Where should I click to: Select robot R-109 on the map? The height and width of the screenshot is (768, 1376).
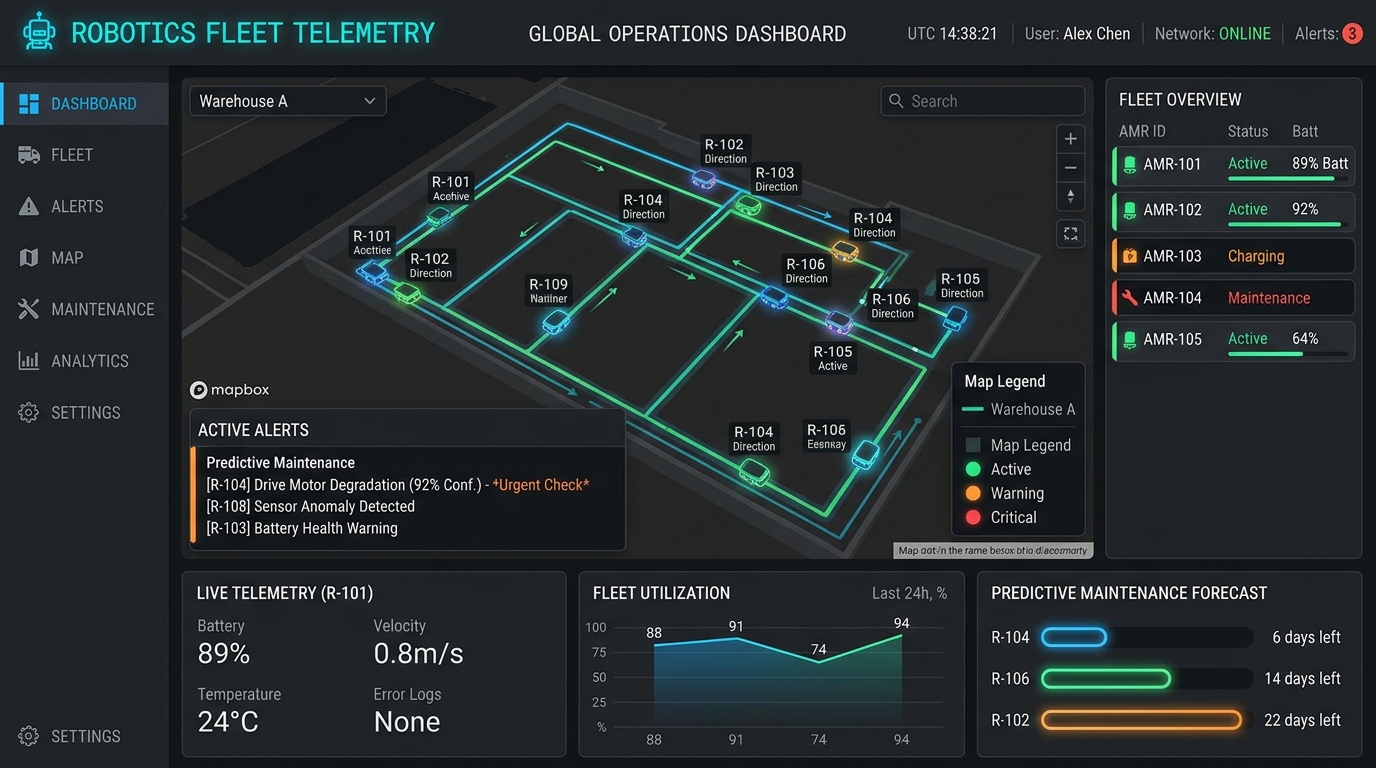click(556, 322)
